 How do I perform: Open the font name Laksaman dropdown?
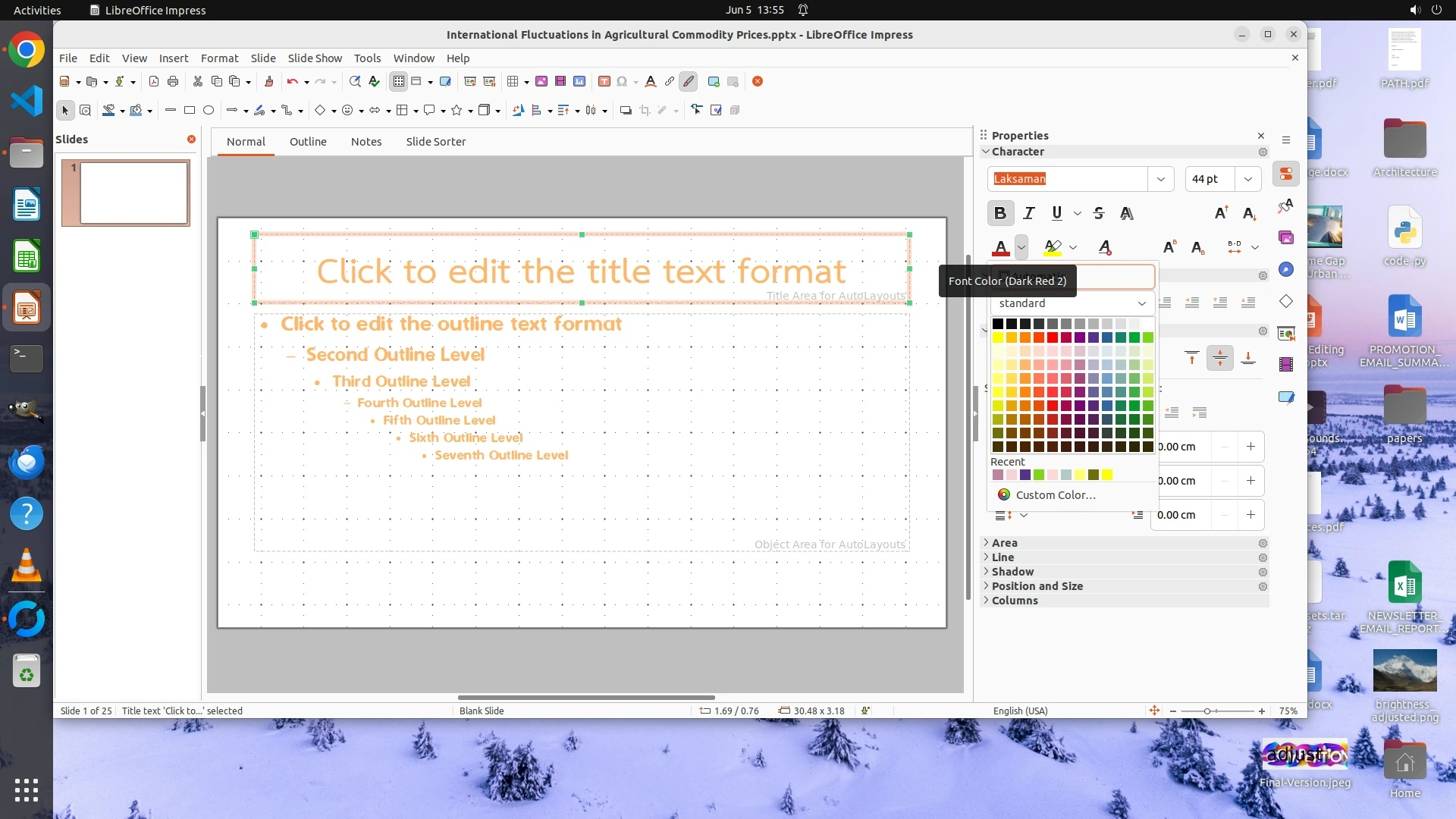[1160, 179]
